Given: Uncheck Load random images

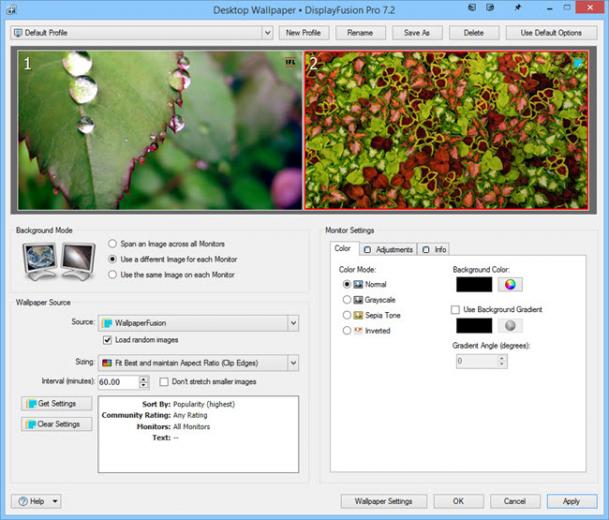Looking at the screenshot, I should [107, 340].
